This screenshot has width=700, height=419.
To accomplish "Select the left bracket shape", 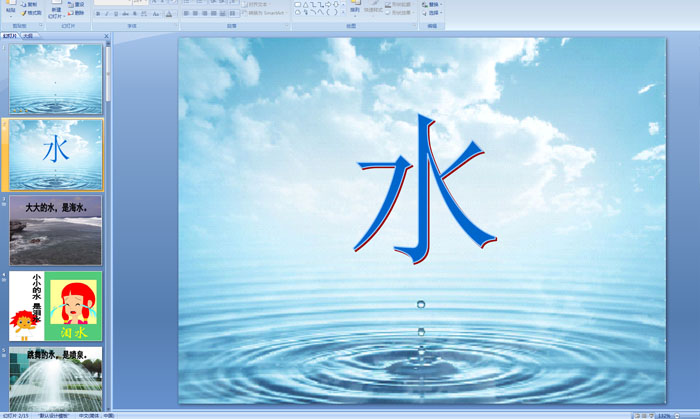I will coord(328,12).
